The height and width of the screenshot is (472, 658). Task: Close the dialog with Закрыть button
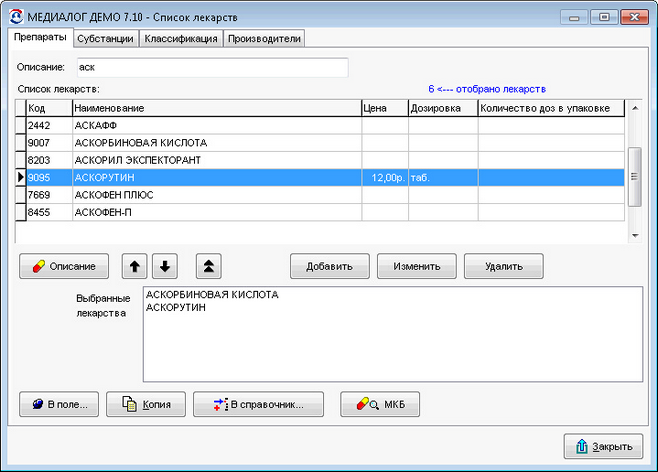(x=603, y=446)
